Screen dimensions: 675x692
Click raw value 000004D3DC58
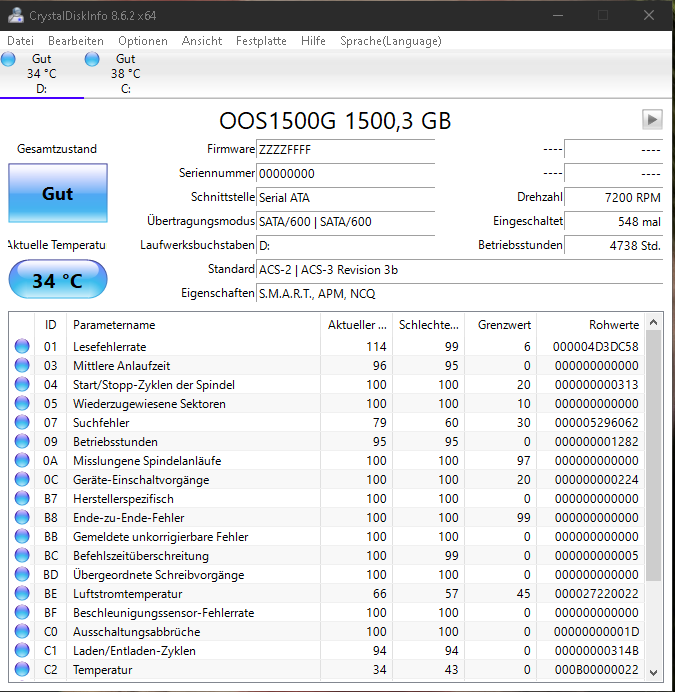596,347
